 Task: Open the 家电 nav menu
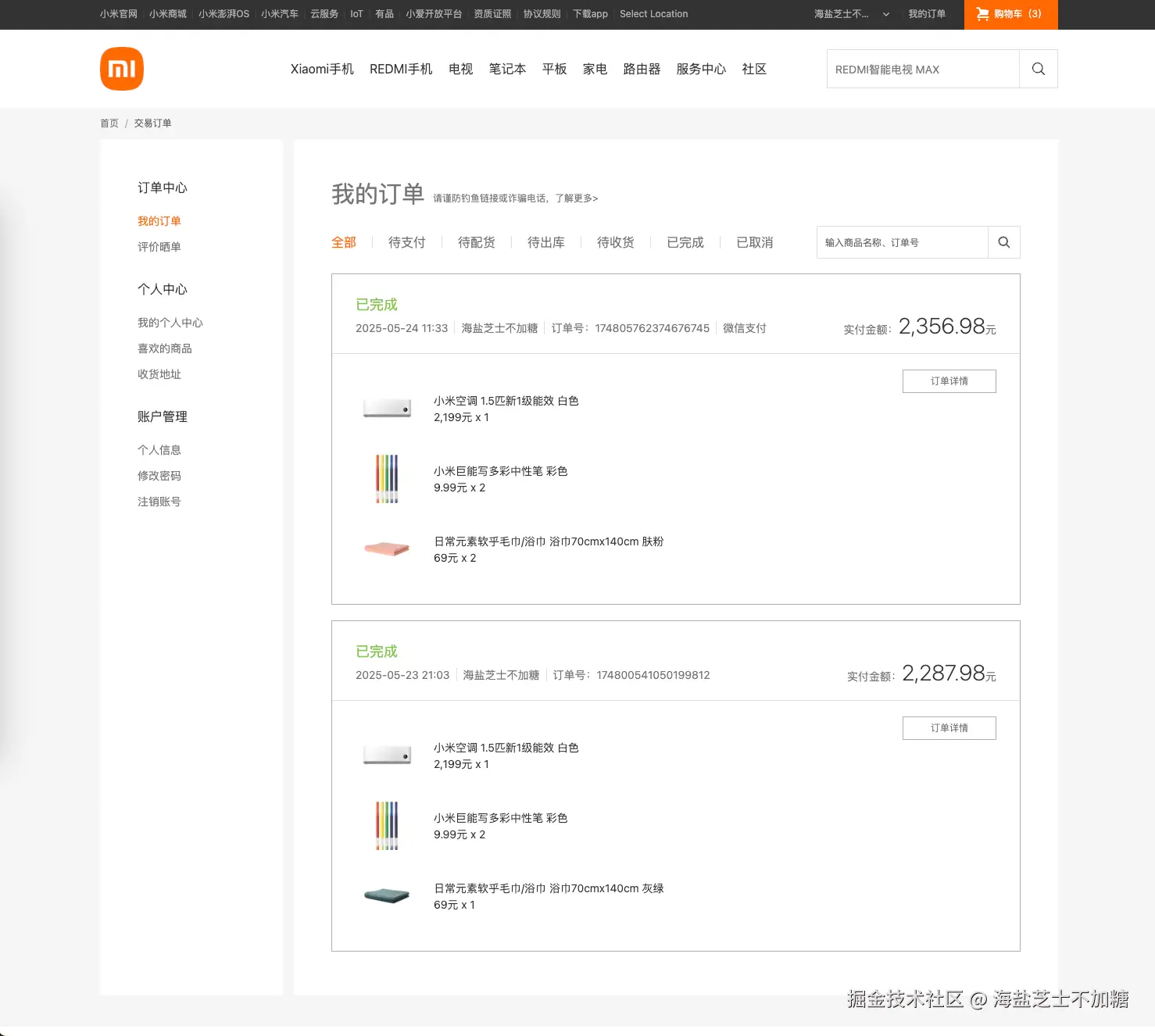pyautogui.click(x=595, y=69)
